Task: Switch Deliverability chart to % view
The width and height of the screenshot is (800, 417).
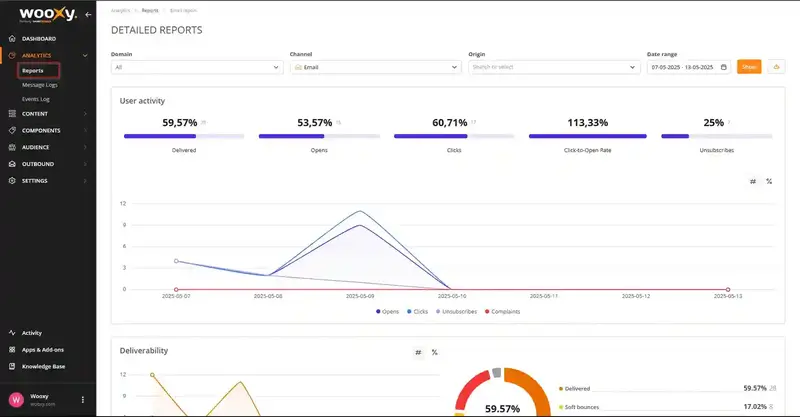Action: [434, 352]
